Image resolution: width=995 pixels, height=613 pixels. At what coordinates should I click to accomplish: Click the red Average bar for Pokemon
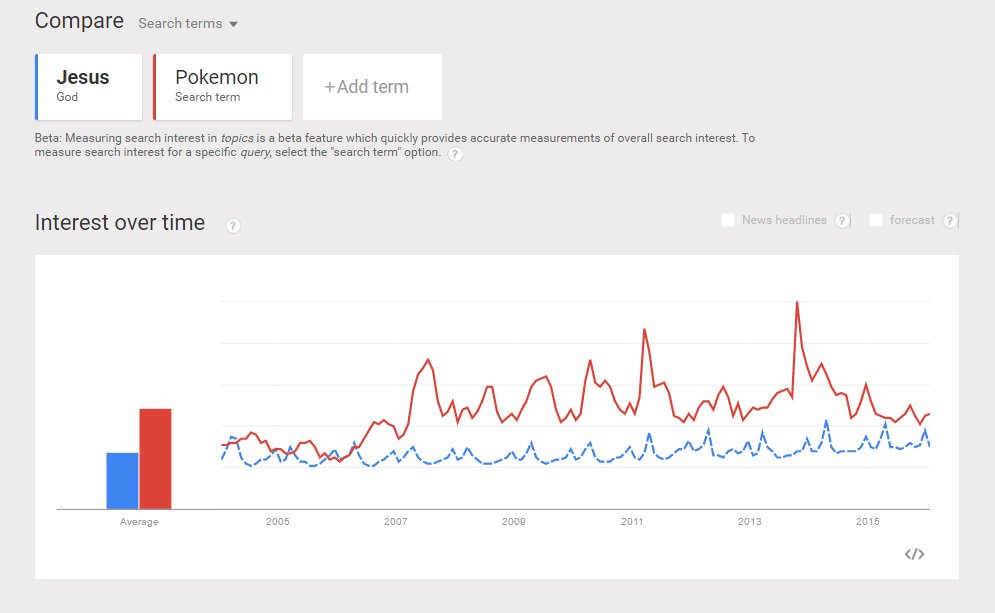click(155, 459)
